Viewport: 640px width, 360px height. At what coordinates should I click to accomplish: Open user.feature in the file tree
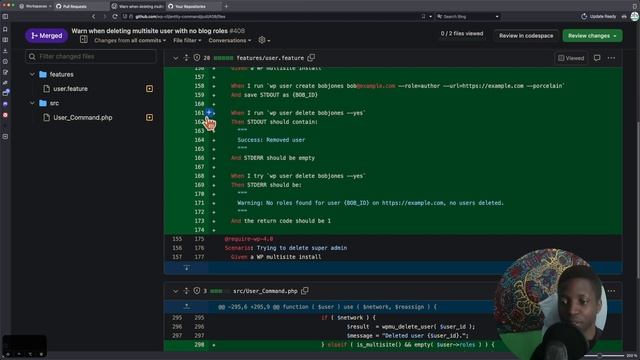(70, 89)
